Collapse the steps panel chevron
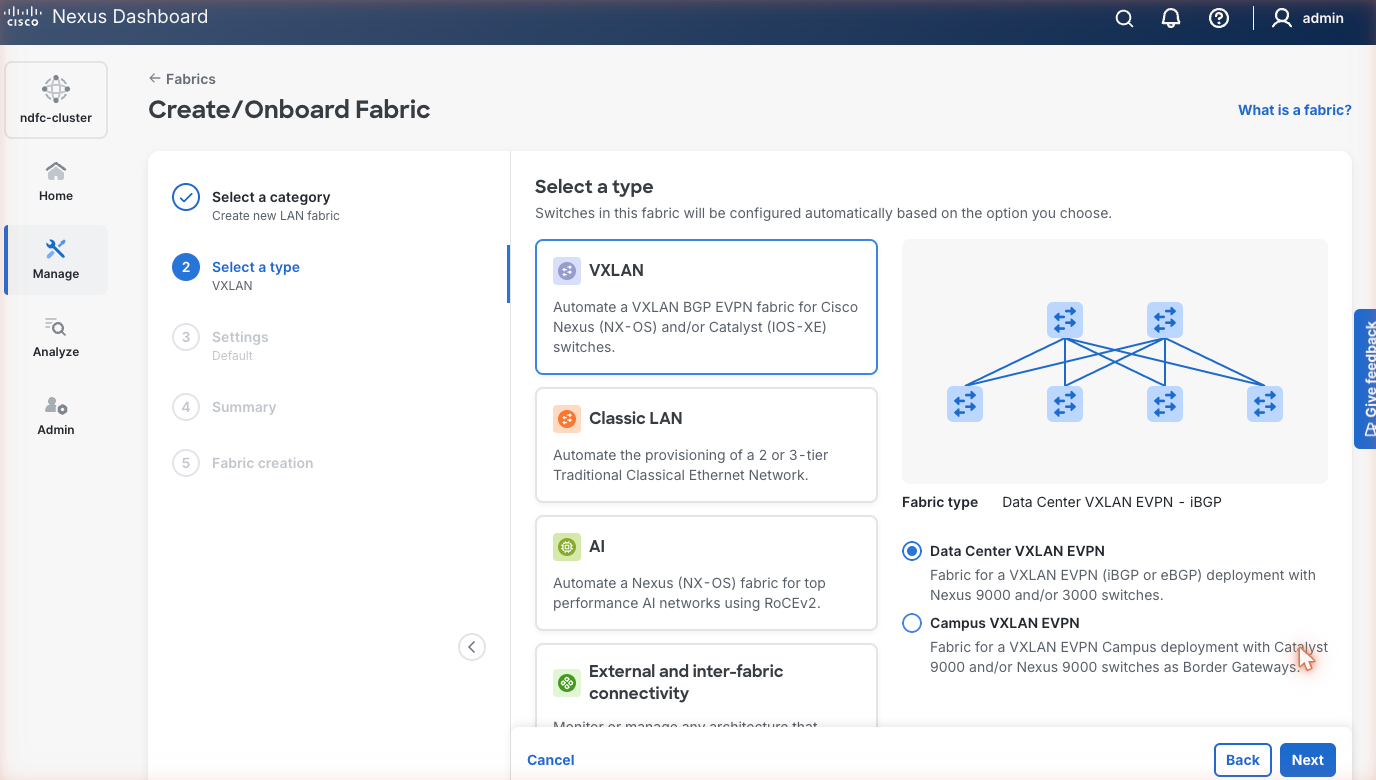Viewport: 1376px width, 780px height. point(472,647)
